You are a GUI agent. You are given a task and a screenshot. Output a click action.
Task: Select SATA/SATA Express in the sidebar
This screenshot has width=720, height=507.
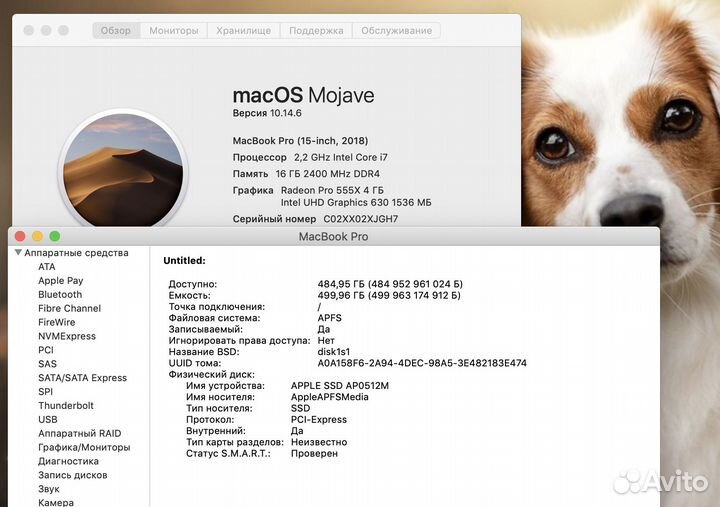pyautogui.click(x=83, y=378)
